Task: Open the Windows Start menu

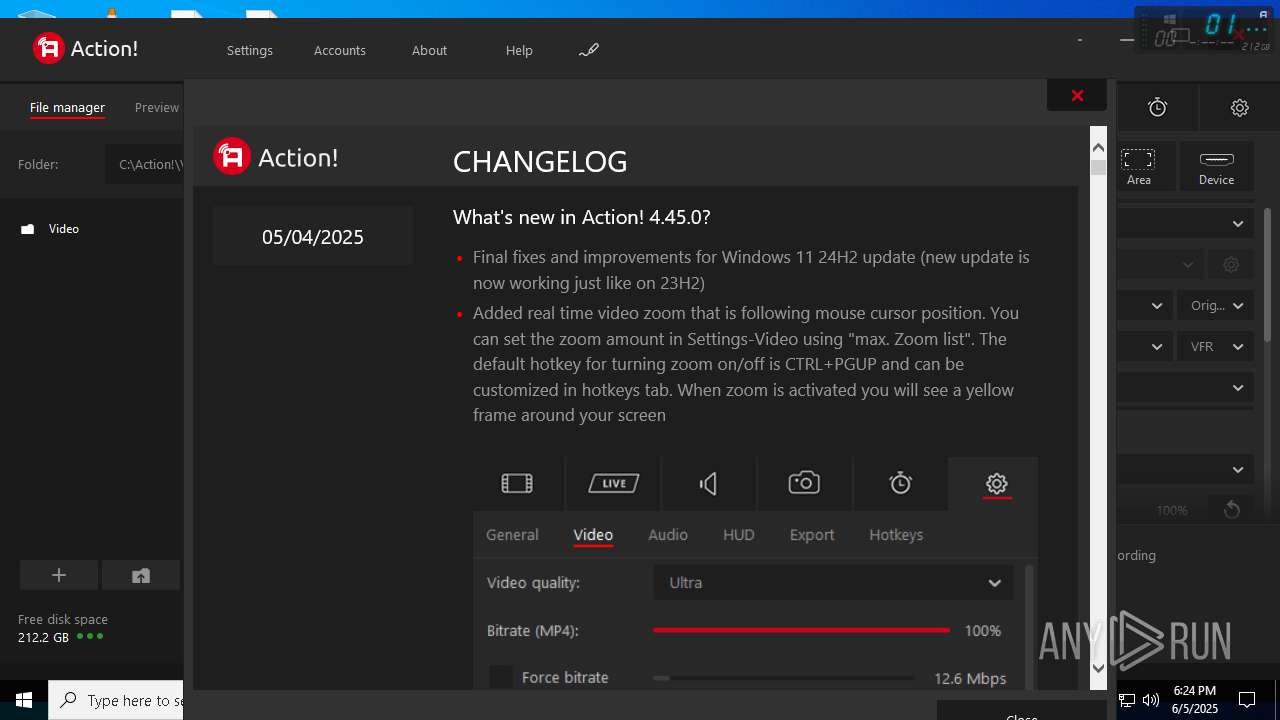Action: [24, 700]
